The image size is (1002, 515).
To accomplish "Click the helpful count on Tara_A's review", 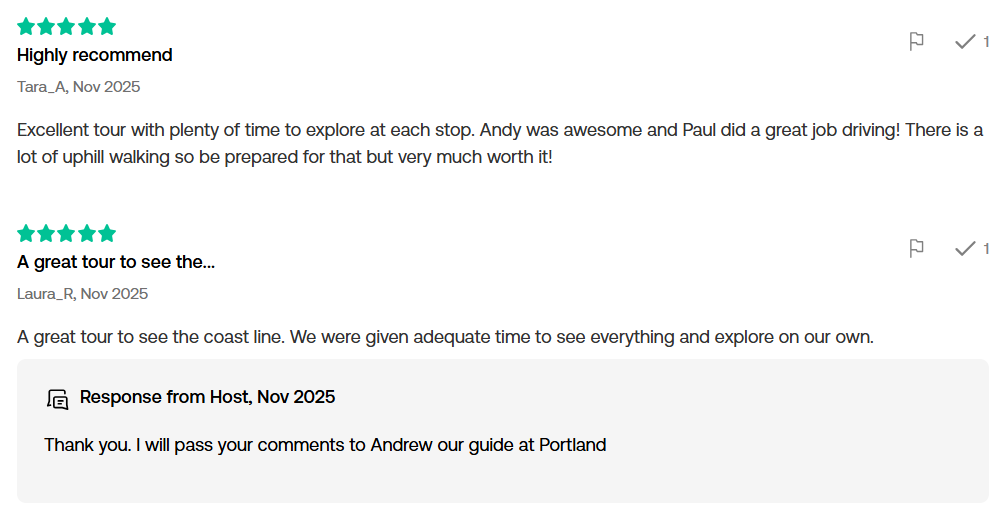I will click(986, 42).
